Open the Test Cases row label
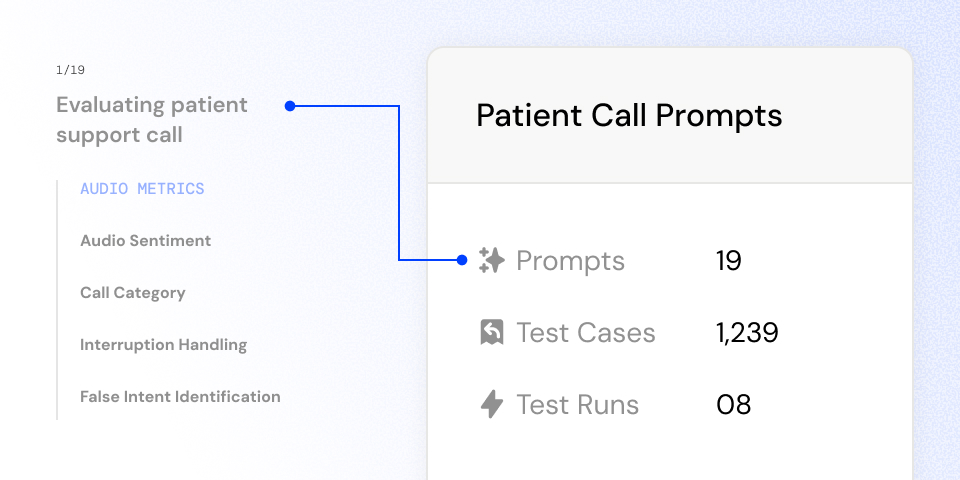 (x=585, y=333)
